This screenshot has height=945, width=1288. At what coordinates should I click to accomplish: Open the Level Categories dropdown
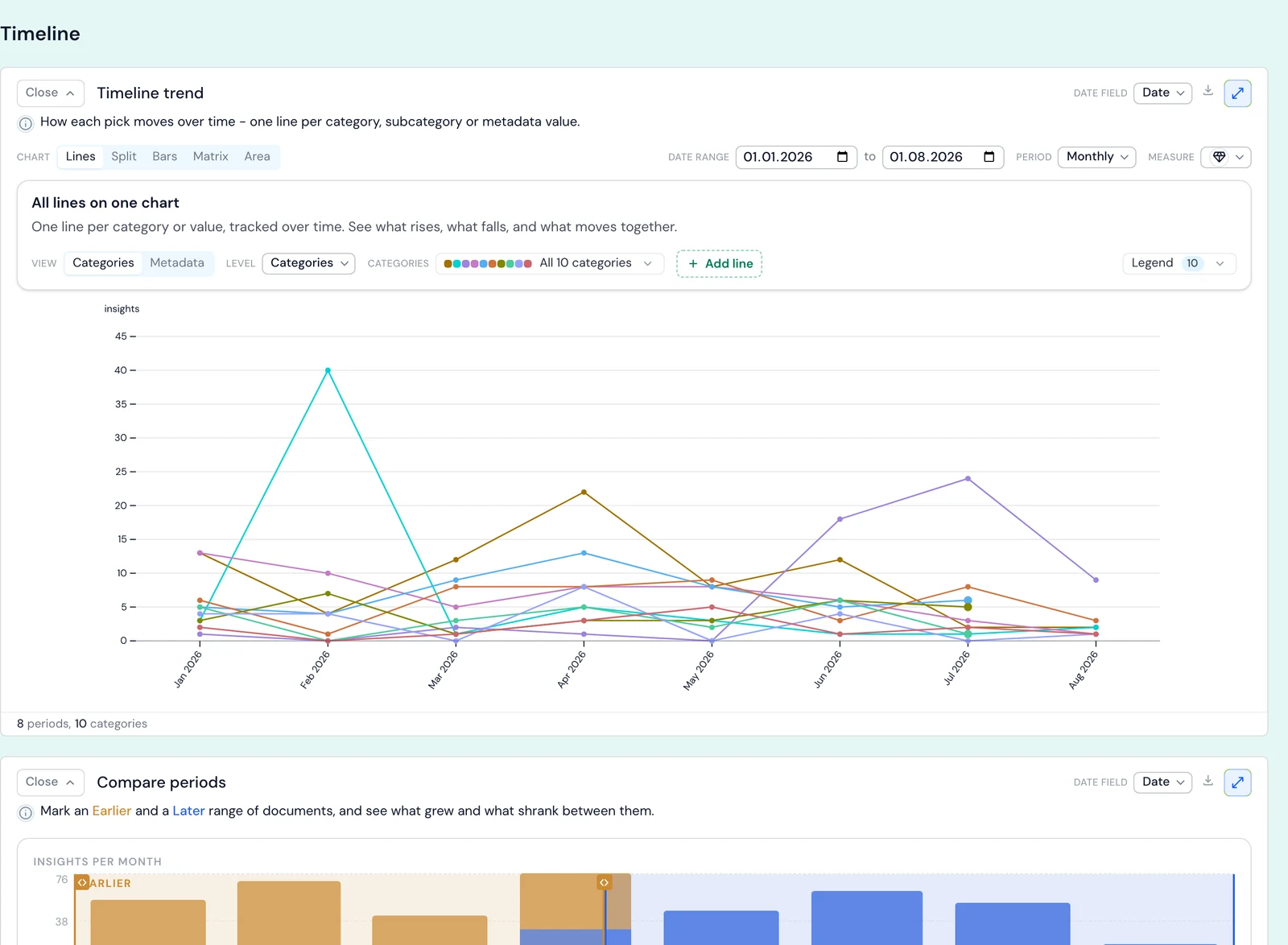[308, 263]
